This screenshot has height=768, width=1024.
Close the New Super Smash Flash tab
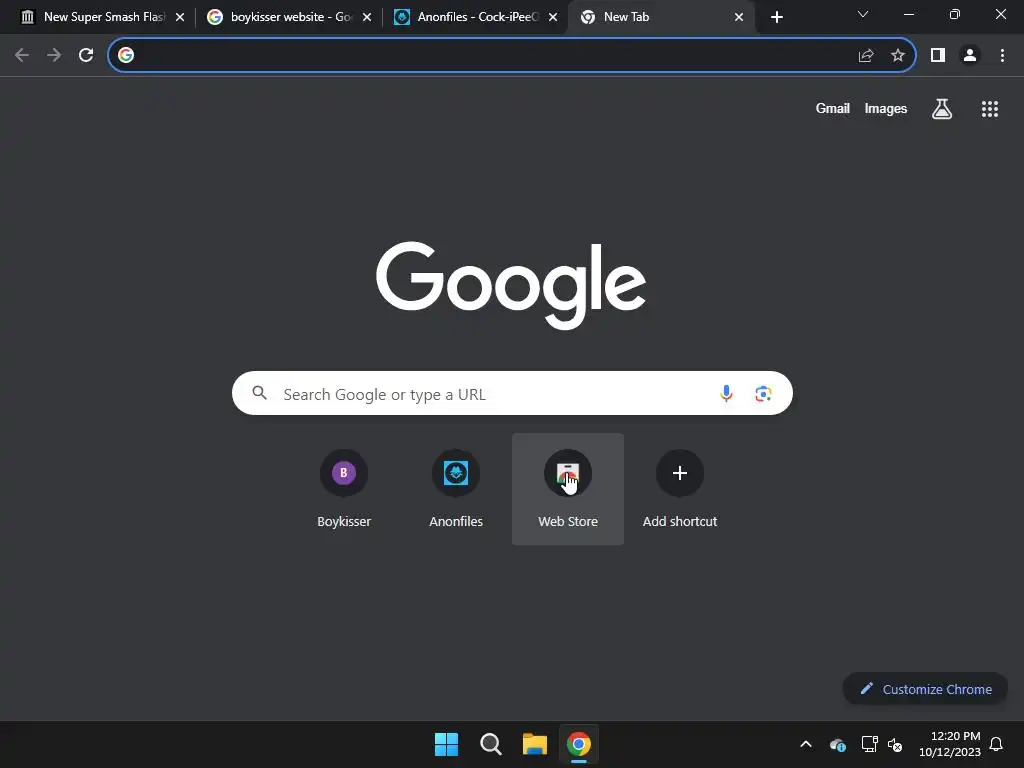pos(180,17)
